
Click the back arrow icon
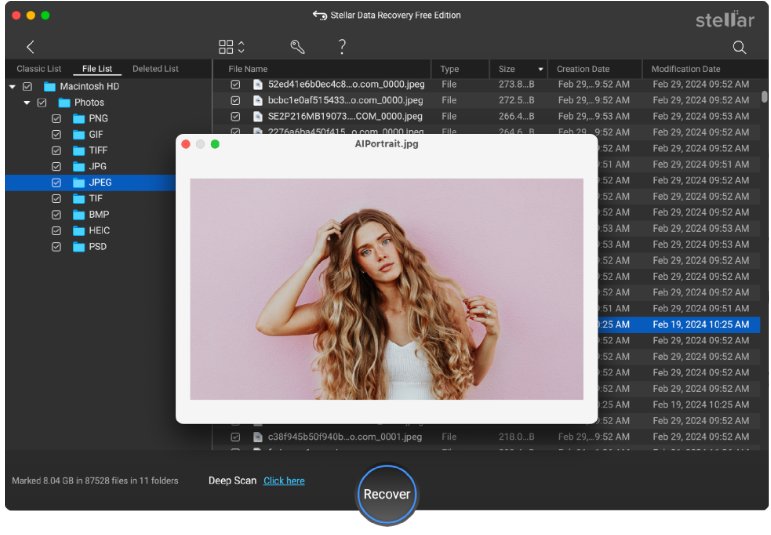[x=30, y=47]
